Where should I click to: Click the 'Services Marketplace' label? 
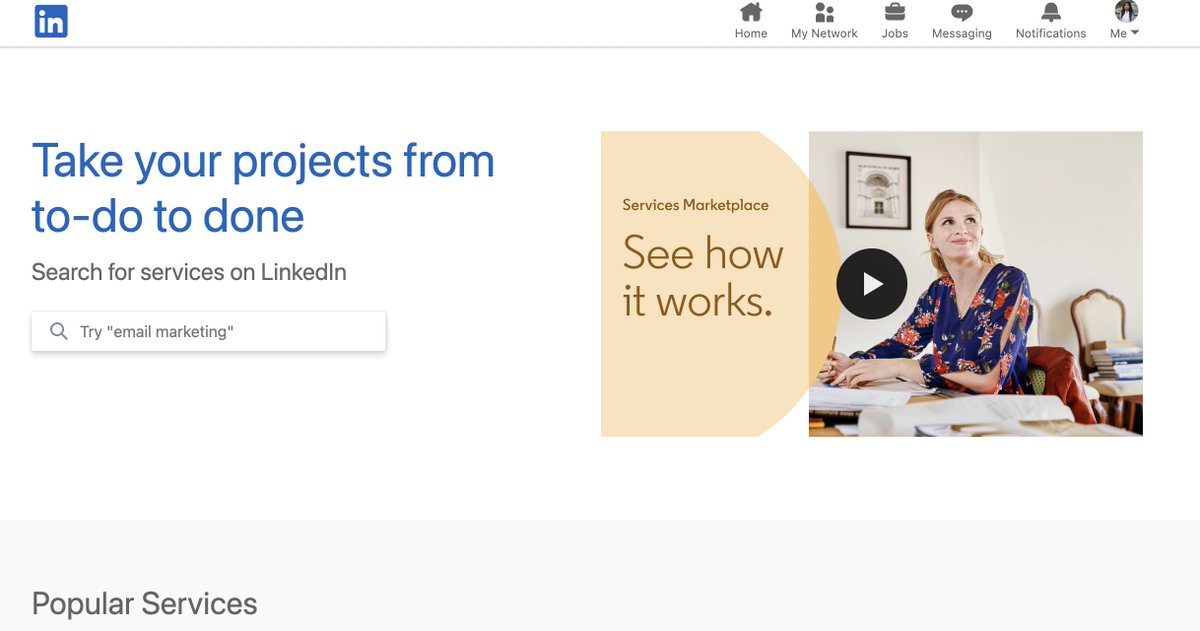(x=695, y=205)
